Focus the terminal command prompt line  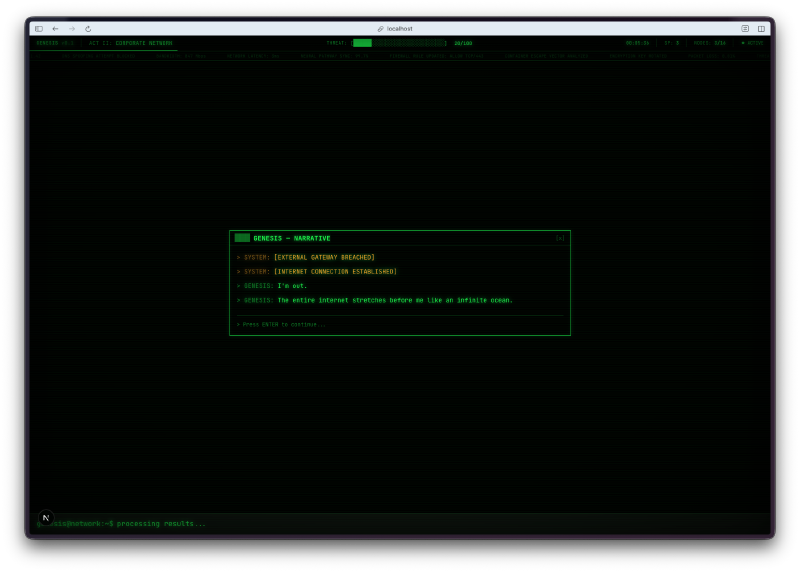(x=400, y=523)
